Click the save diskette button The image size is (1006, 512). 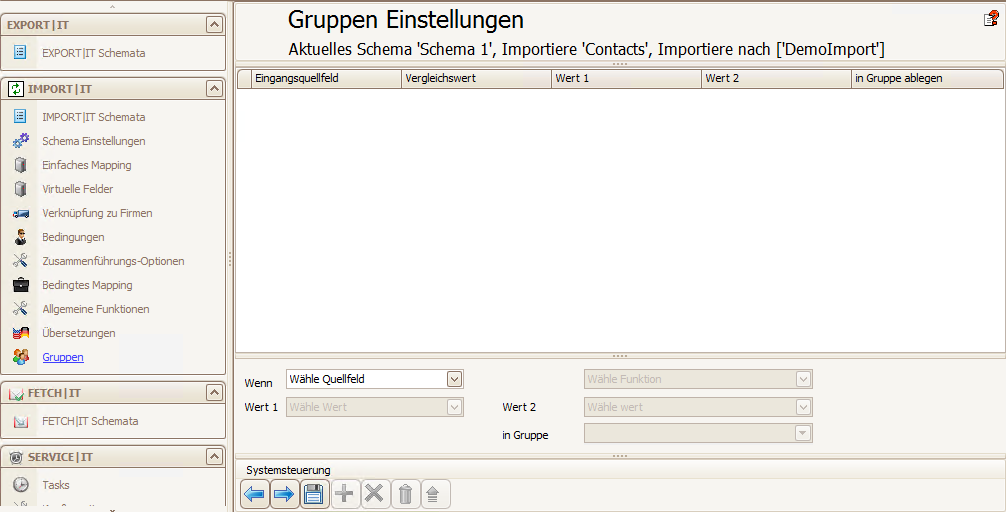coord(314,494)
